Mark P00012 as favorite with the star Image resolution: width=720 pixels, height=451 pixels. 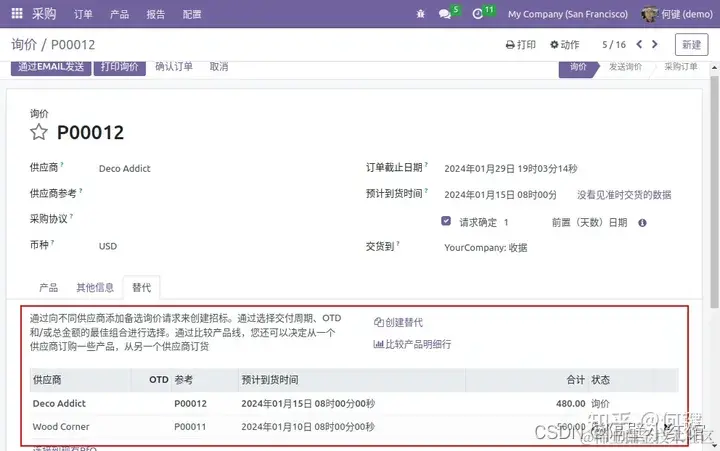39,132
